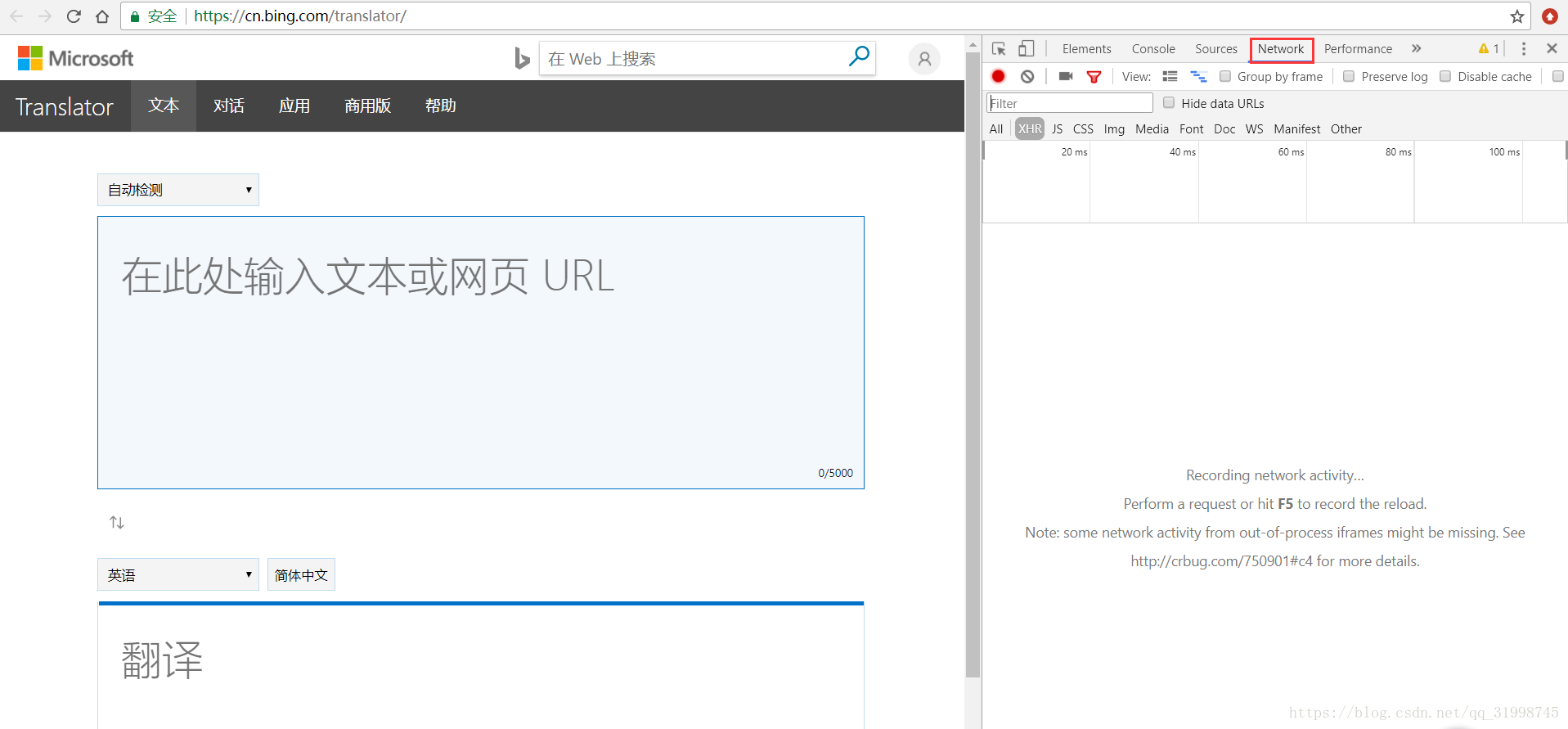Click the browser address bar URL
The image size is (1568, 729).
click(x=299, y=16)
